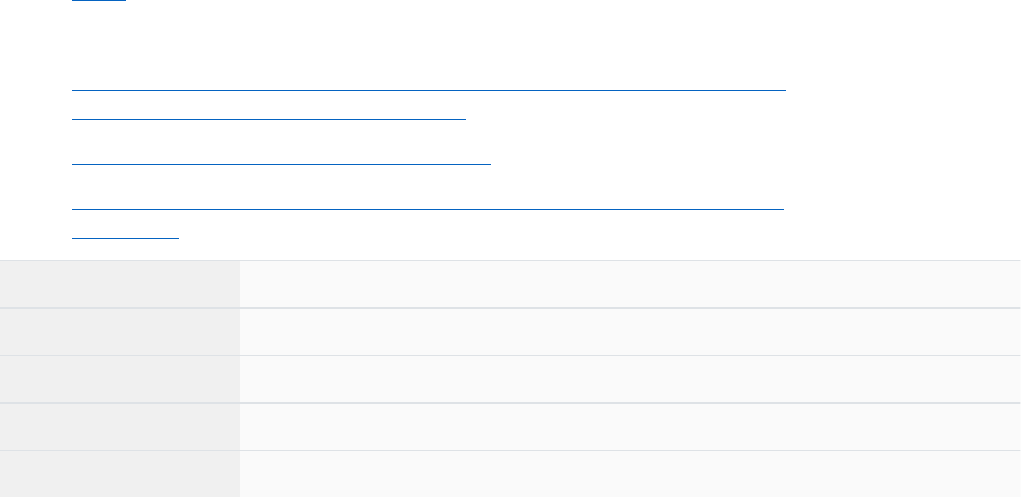The width and height of the screenshot is (1021, 497).
Task: Click the short underlined link at the very top
Action: (x=99, y=1)
